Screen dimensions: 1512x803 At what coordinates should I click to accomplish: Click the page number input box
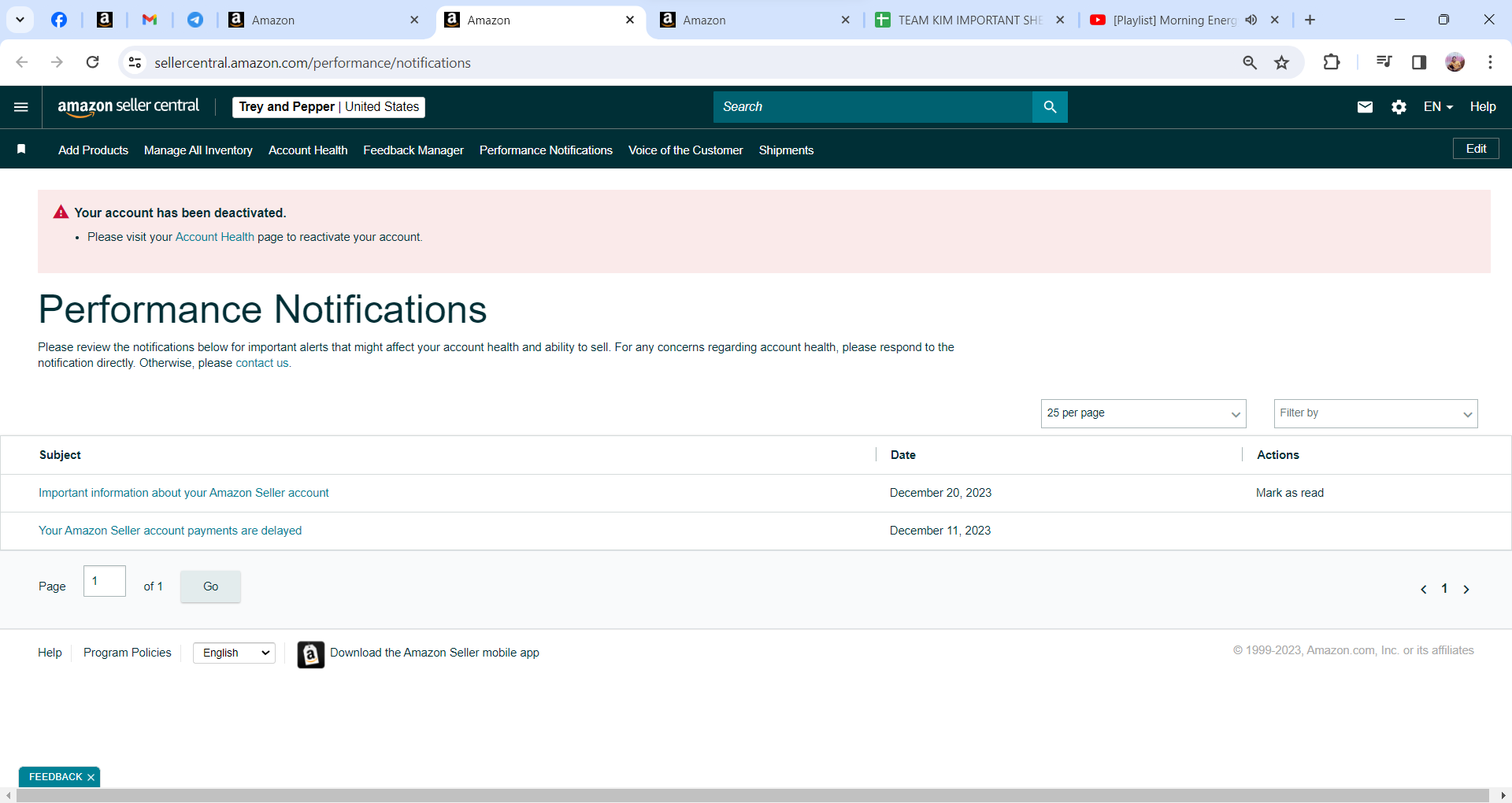105,581
